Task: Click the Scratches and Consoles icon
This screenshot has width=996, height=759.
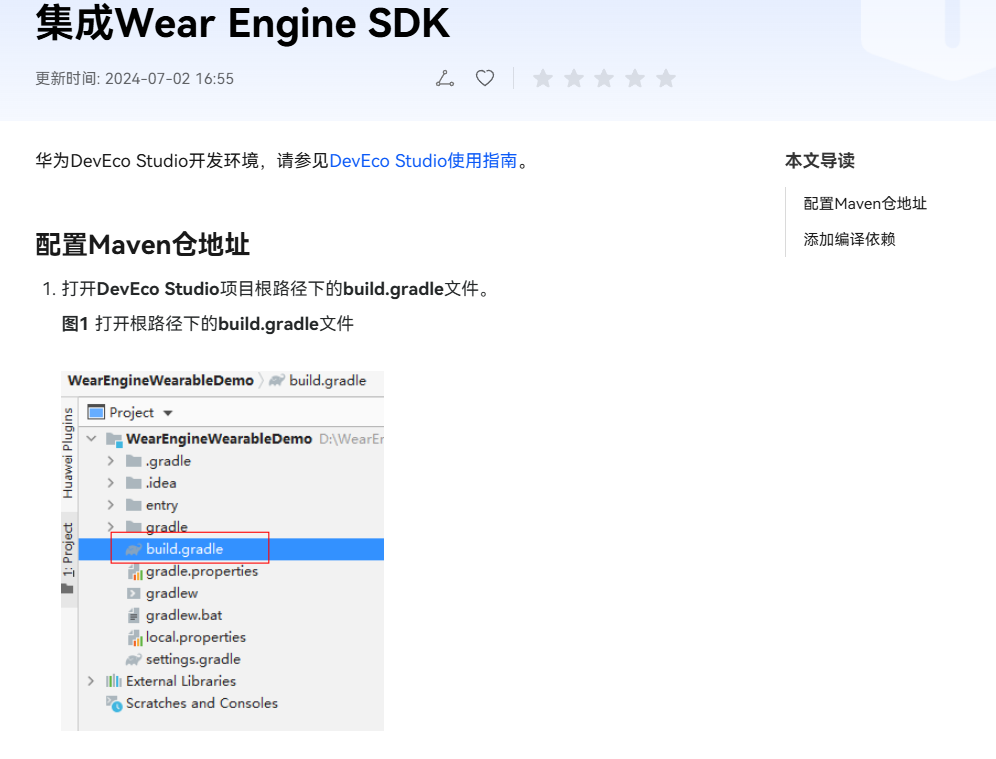Action: (x=114, y=703)
